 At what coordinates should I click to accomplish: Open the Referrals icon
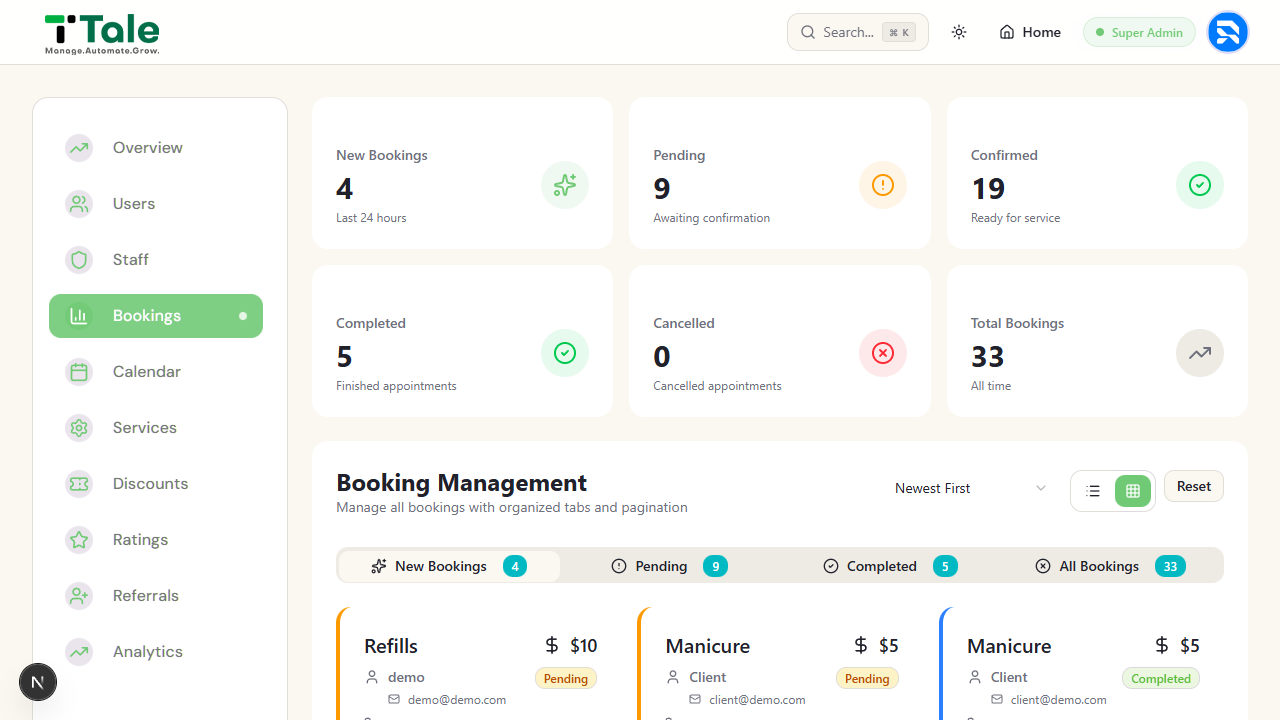(79, 596)
